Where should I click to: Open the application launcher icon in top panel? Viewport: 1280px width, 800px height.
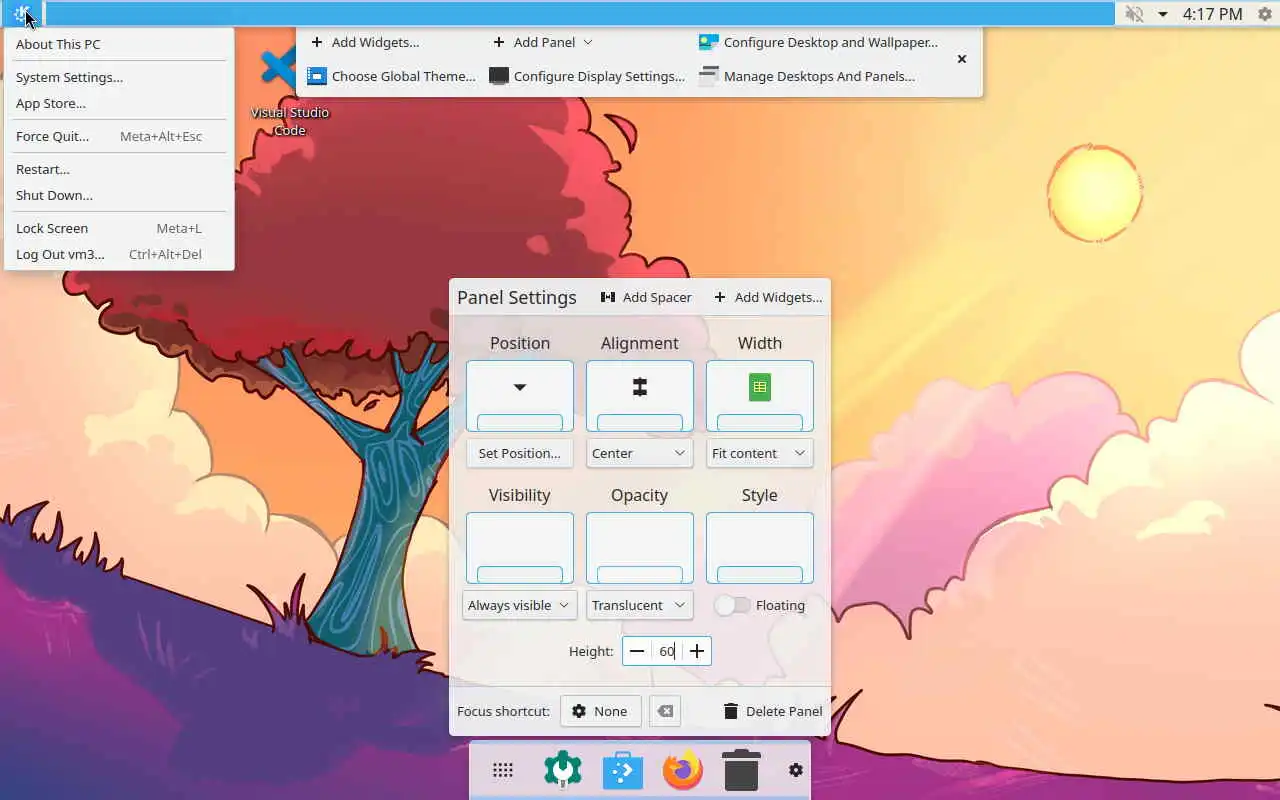click(x=22, y=14)
